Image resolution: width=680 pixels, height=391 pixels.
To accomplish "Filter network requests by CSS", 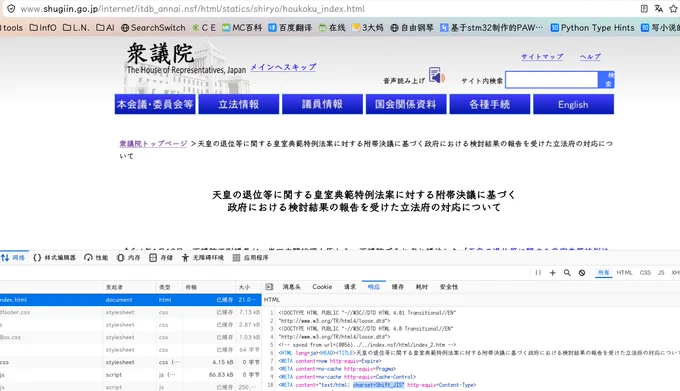I will [645, 273].
